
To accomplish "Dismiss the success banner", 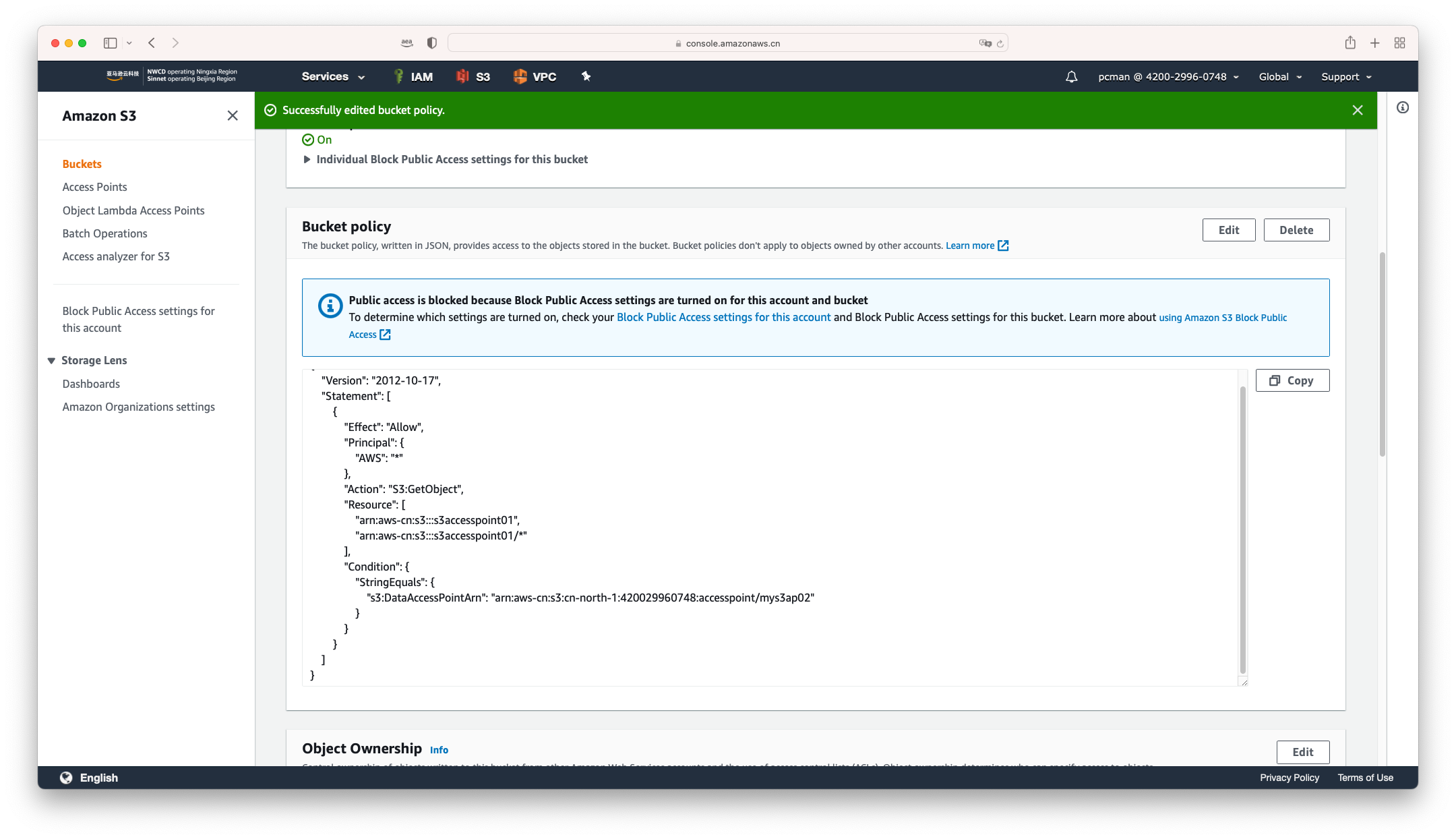I will click(x=1358, y=110).
